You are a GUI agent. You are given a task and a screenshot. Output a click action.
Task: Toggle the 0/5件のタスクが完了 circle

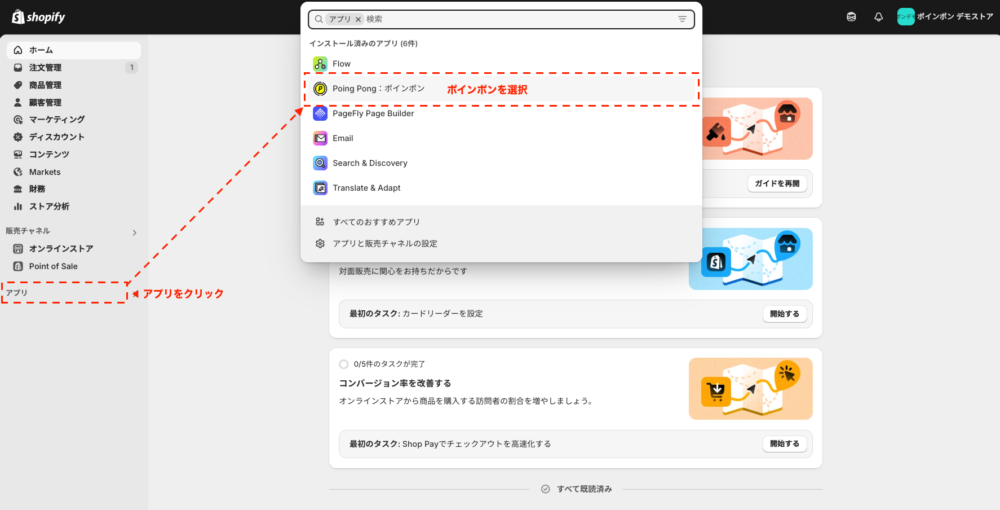(344, 364)
